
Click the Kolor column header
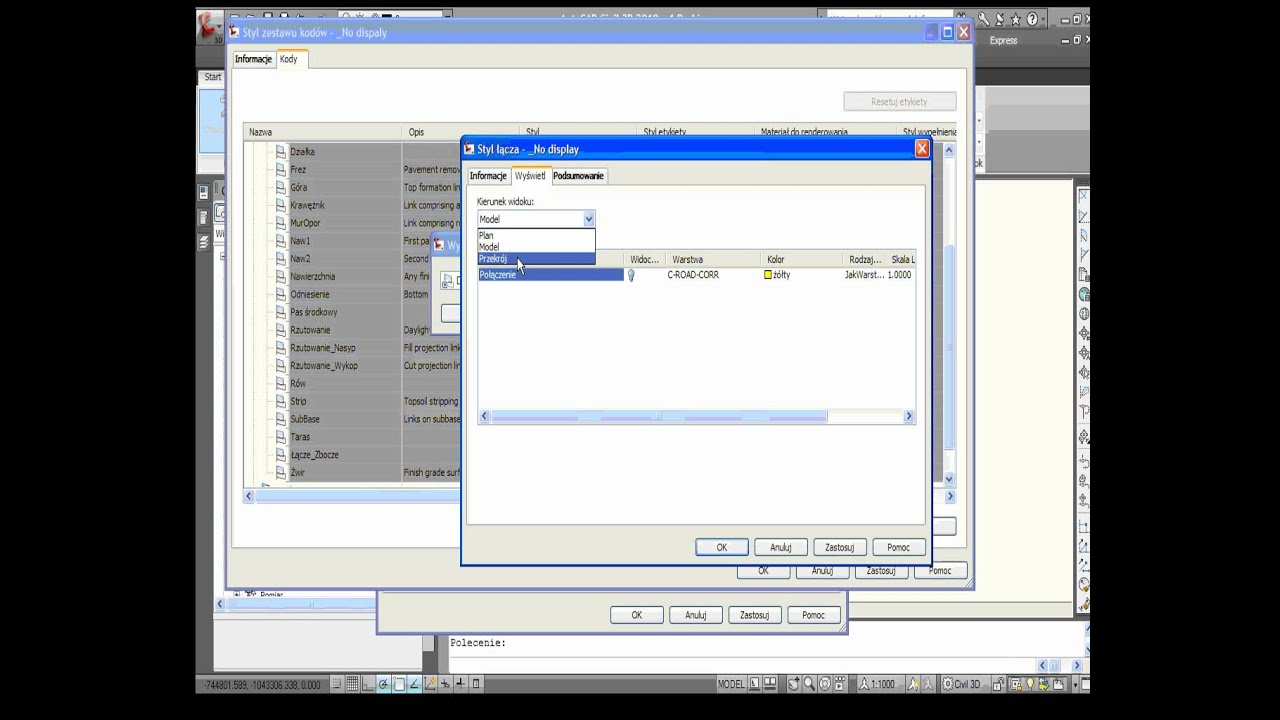(x=803, y=259)
